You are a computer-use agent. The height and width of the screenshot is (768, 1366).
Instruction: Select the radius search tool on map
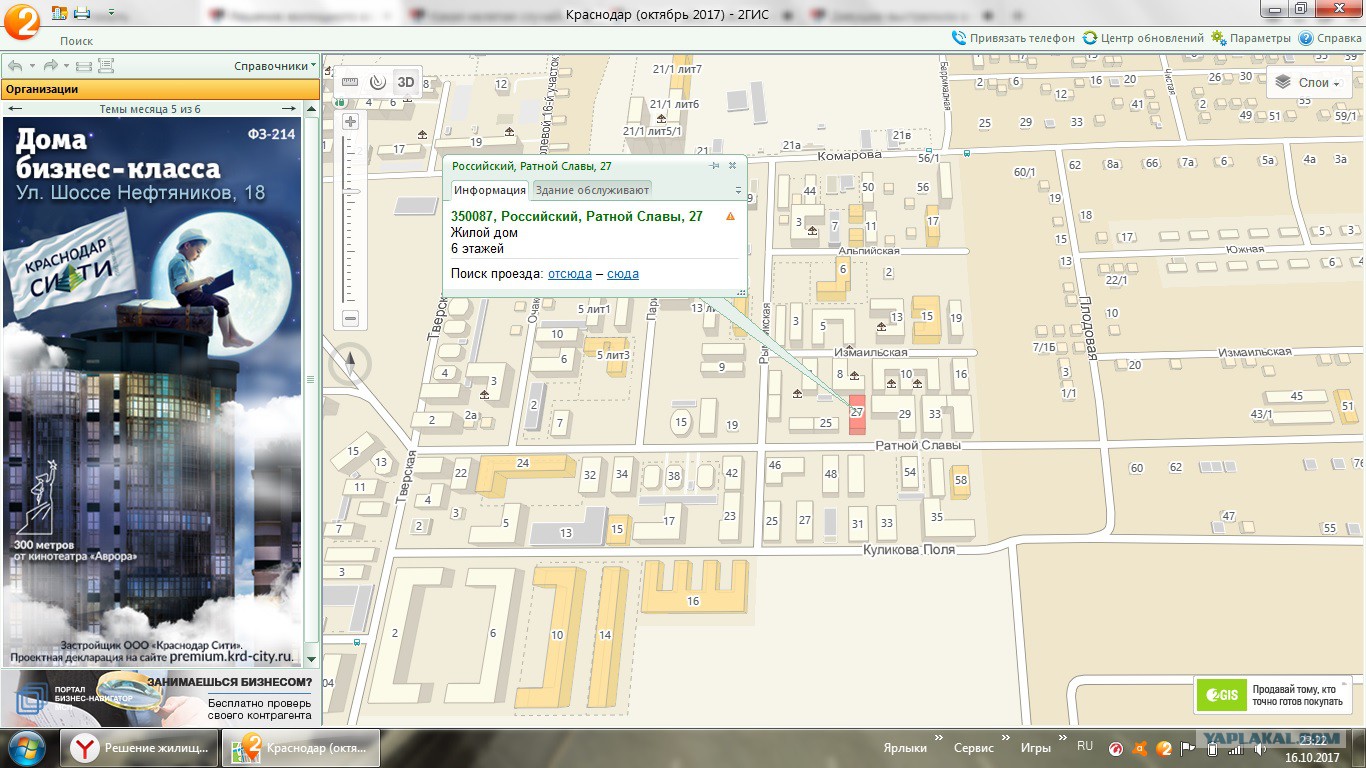[x=377, y=82]
